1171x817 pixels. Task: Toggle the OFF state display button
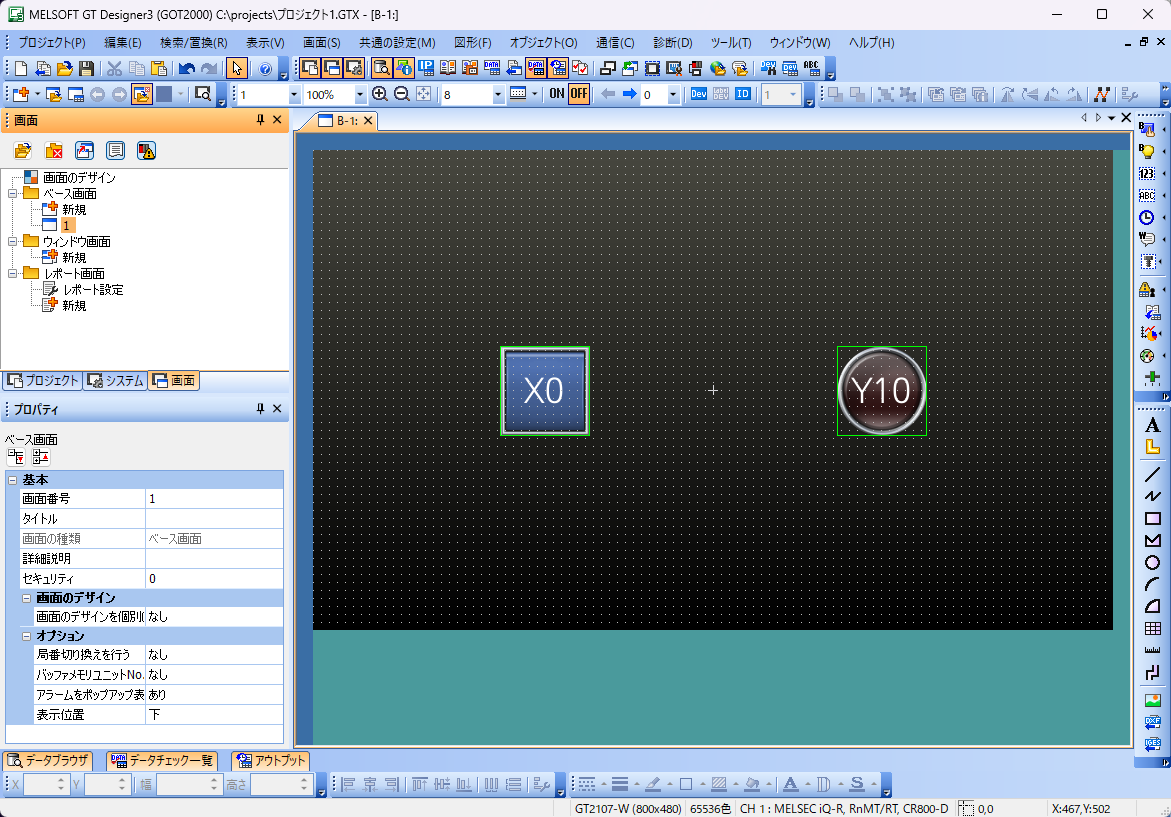click(x=579, y=94)
